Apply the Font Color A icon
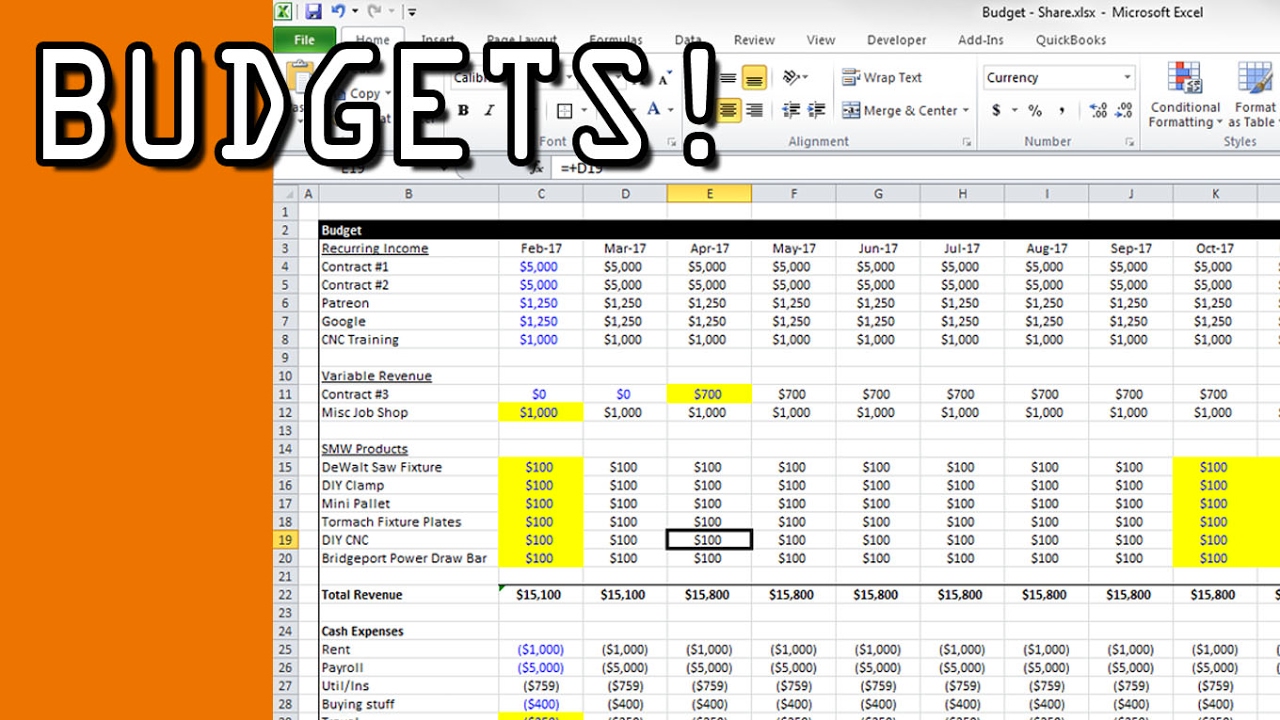Viewport: 1280px width, 720px height. (653, 109)
